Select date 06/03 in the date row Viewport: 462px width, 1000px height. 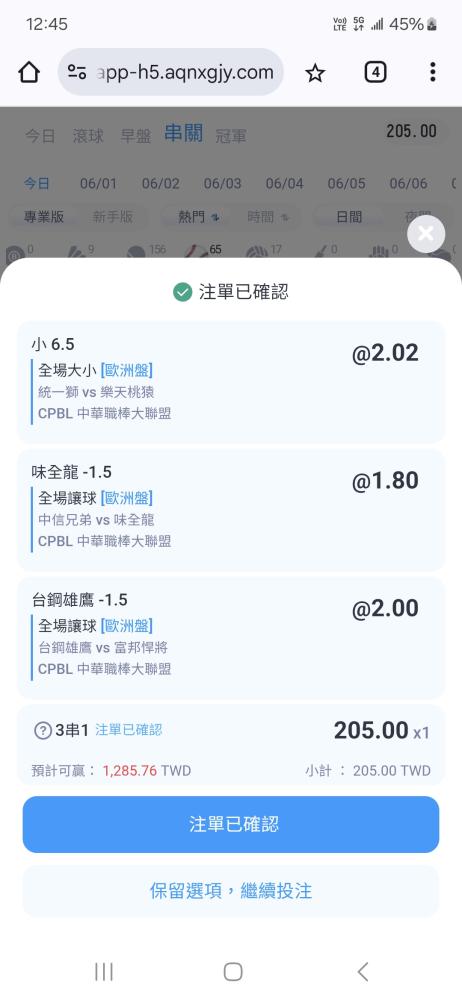point(223,184)
